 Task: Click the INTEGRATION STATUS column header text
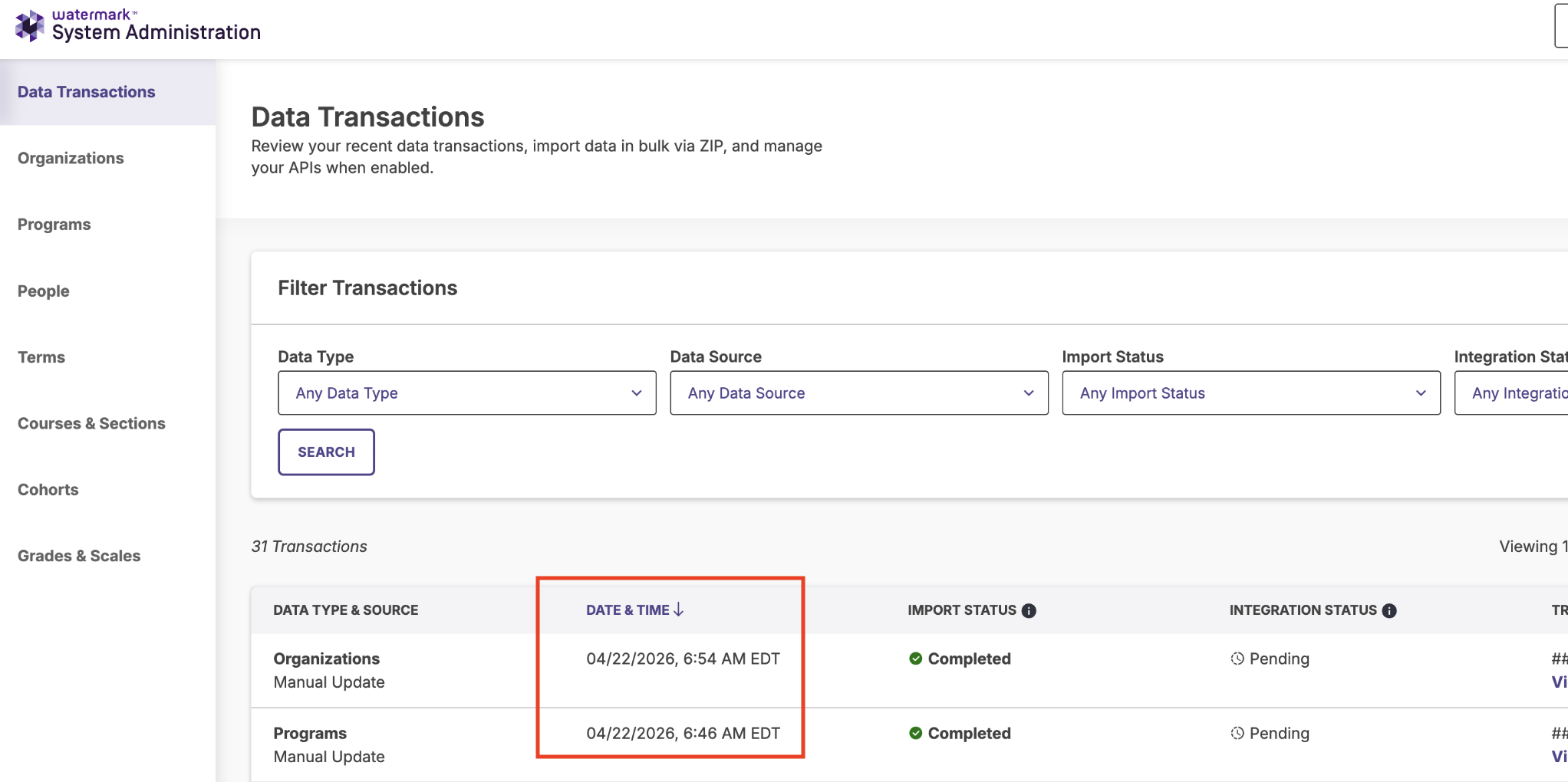coord(1303,610)
